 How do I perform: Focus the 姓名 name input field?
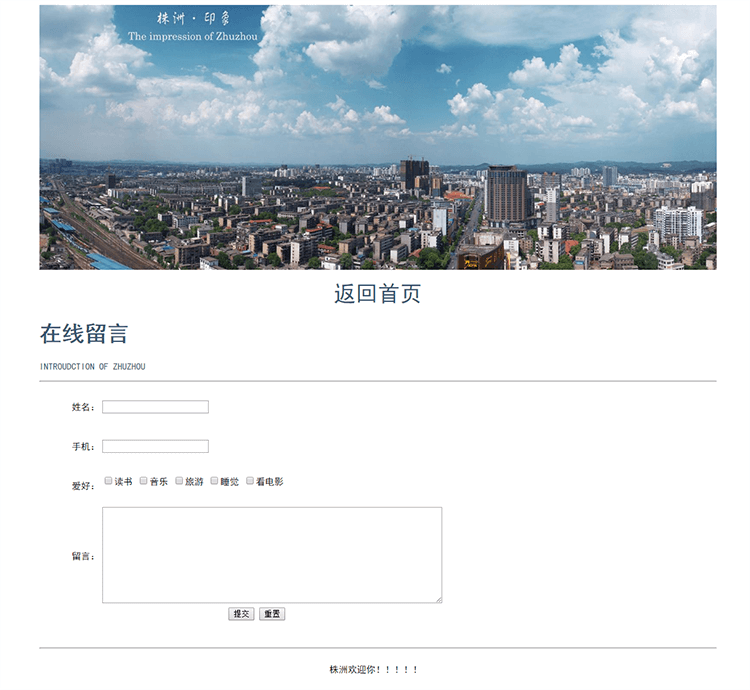pos(155,407)
